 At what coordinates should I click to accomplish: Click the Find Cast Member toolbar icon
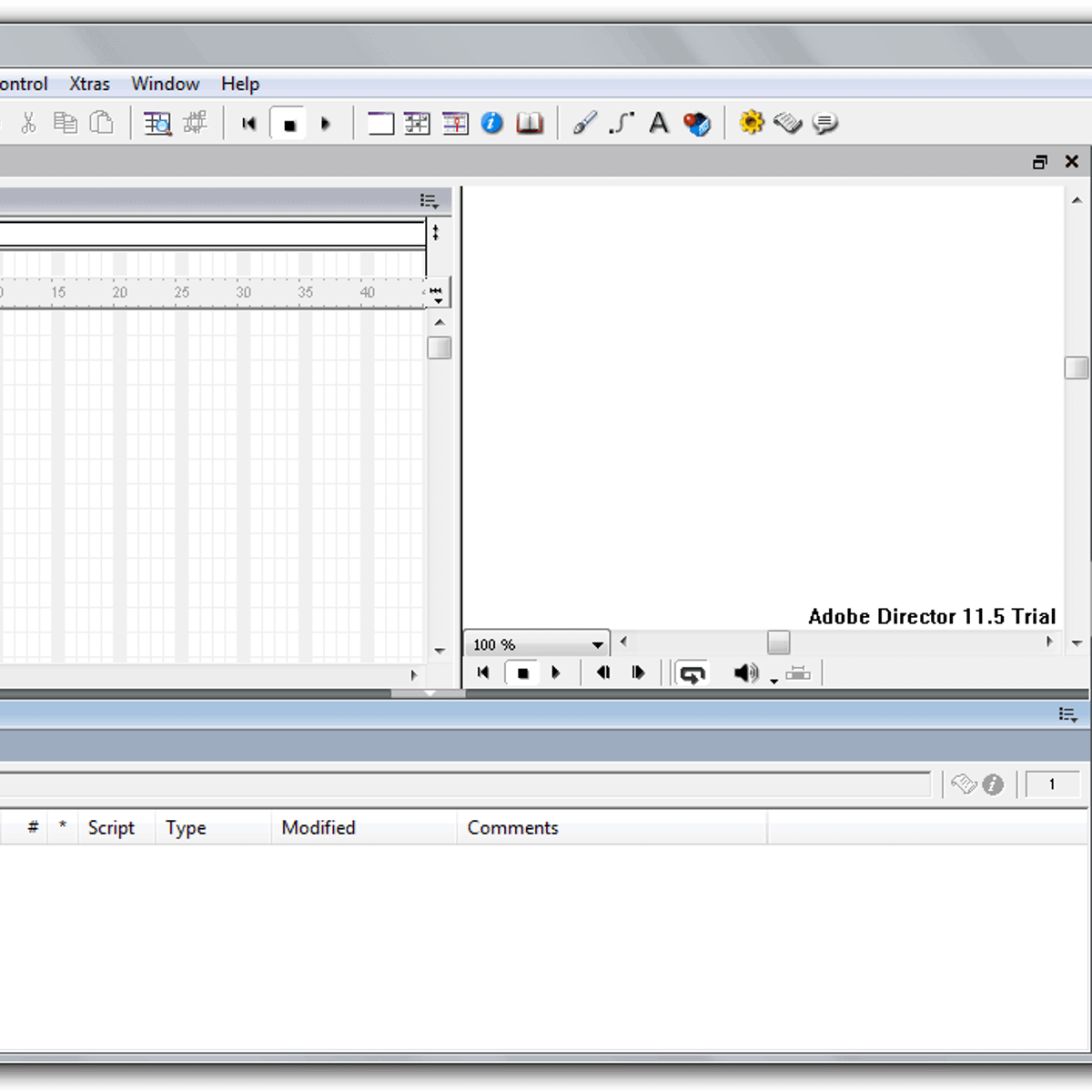[x=157, y=123]
